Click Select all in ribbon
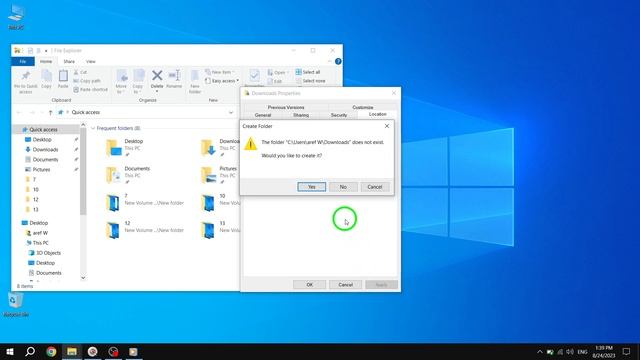 click(x=308, y=72)
